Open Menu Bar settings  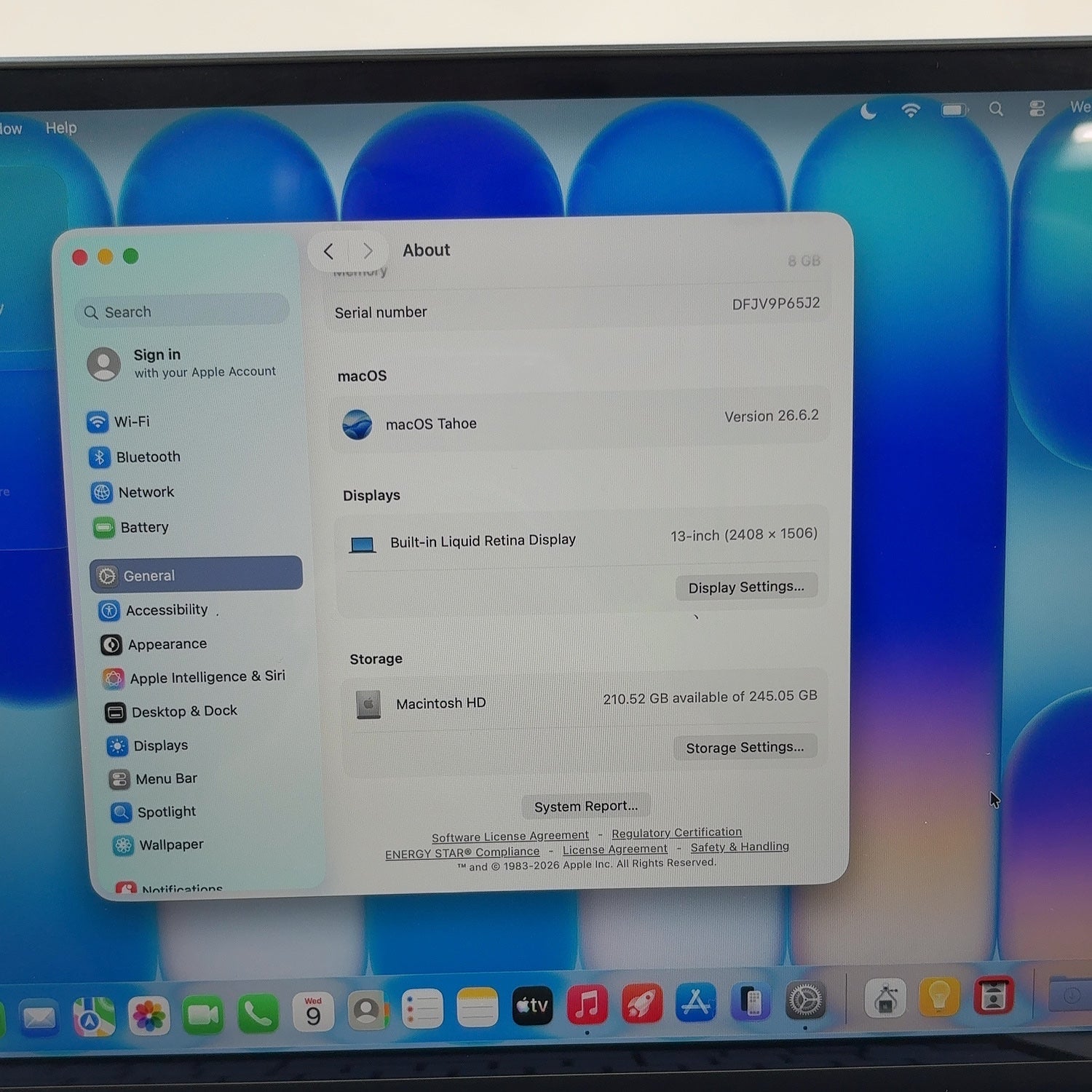(x=154, y=779)
